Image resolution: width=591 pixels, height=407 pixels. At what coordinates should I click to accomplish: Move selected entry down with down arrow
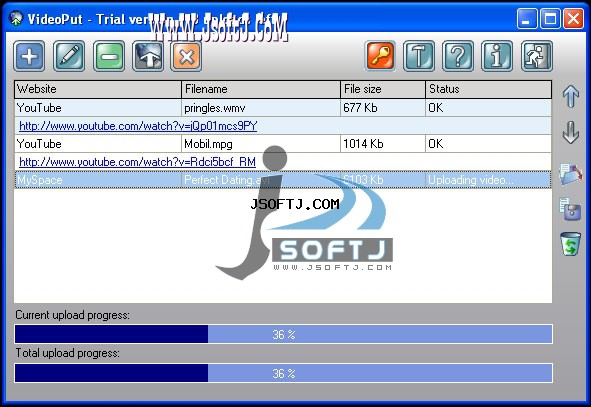(571, 132)
